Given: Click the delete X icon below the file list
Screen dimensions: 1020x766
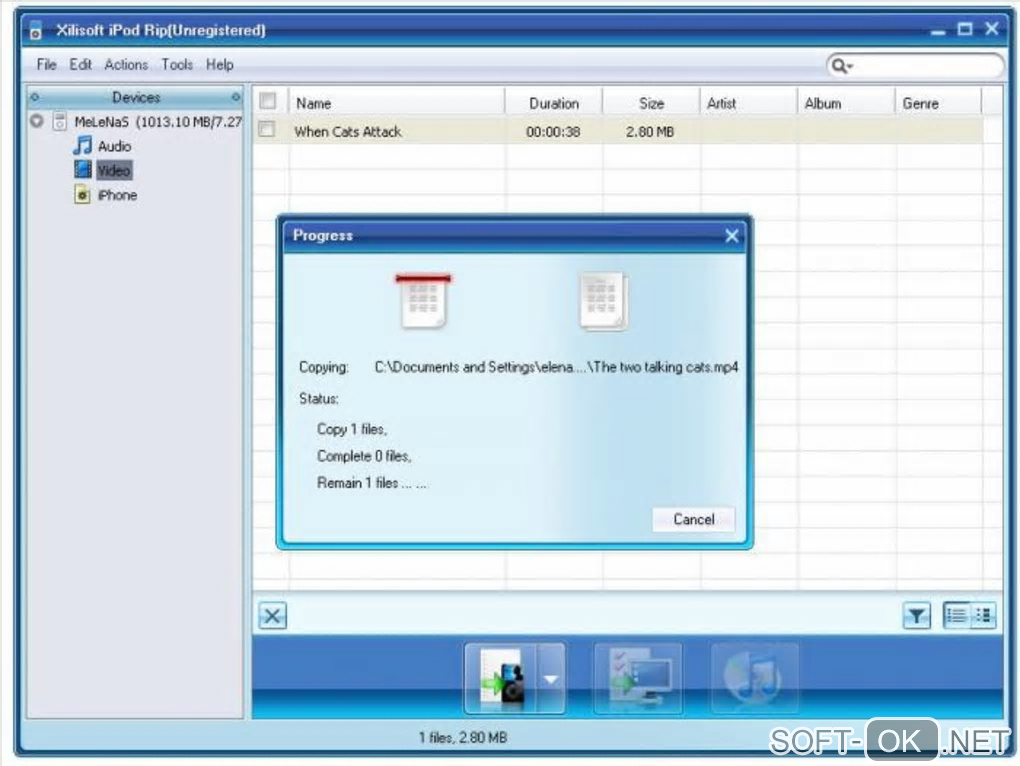Looking at the screenshot, I should [x=273, y=616].
